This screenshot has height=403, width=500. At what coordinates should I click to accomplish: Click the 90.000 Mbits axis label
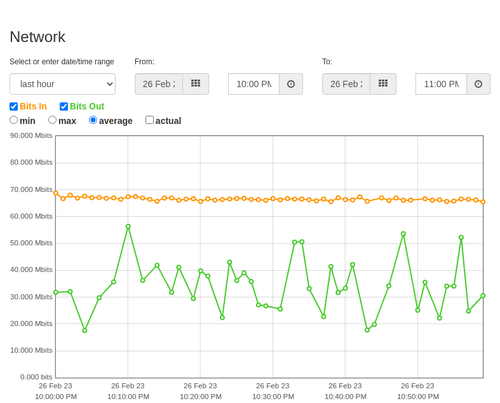click(x=31, y=136)
